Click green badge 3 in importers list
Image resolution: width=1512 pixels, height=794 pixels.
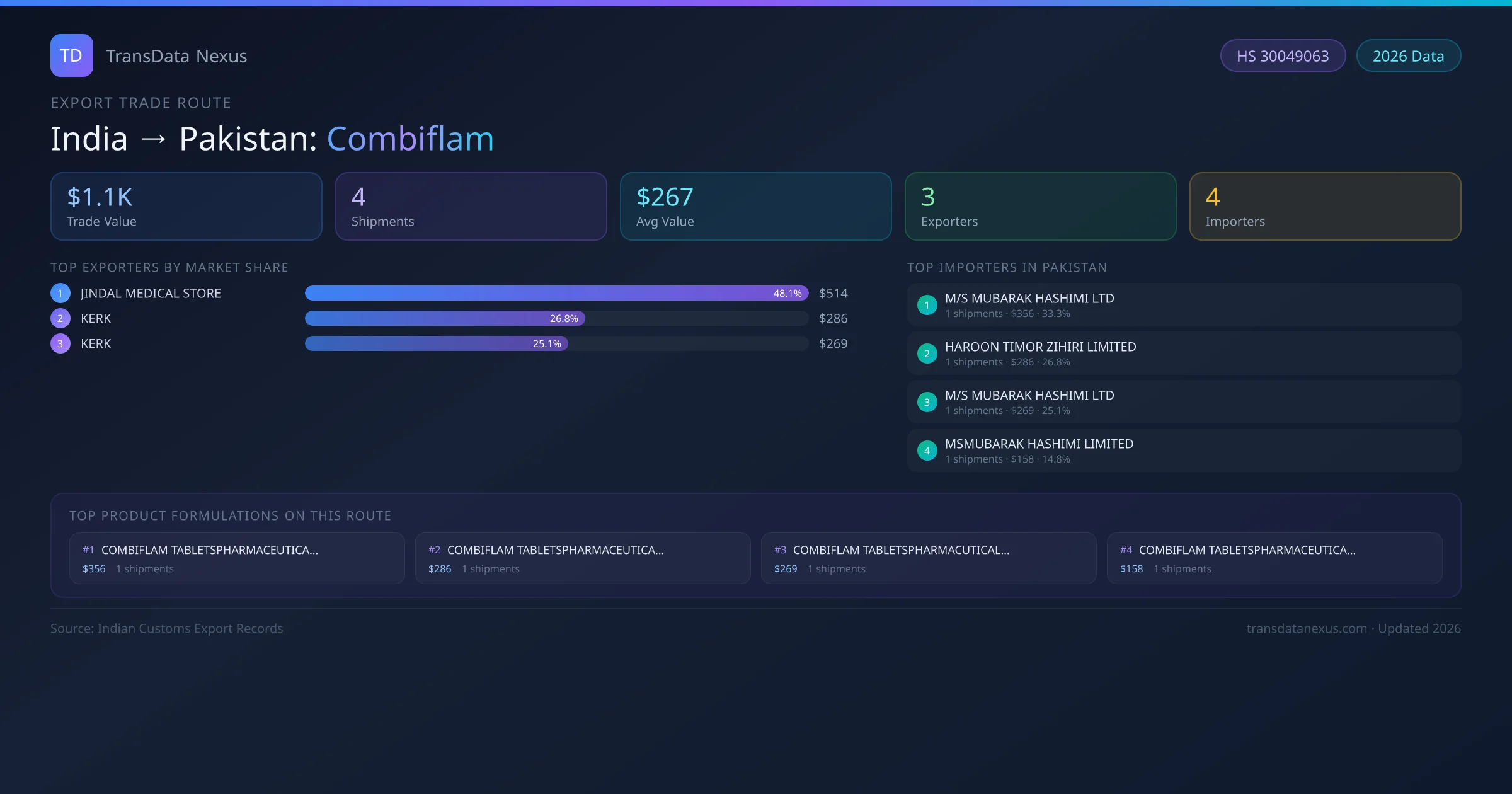927,402
